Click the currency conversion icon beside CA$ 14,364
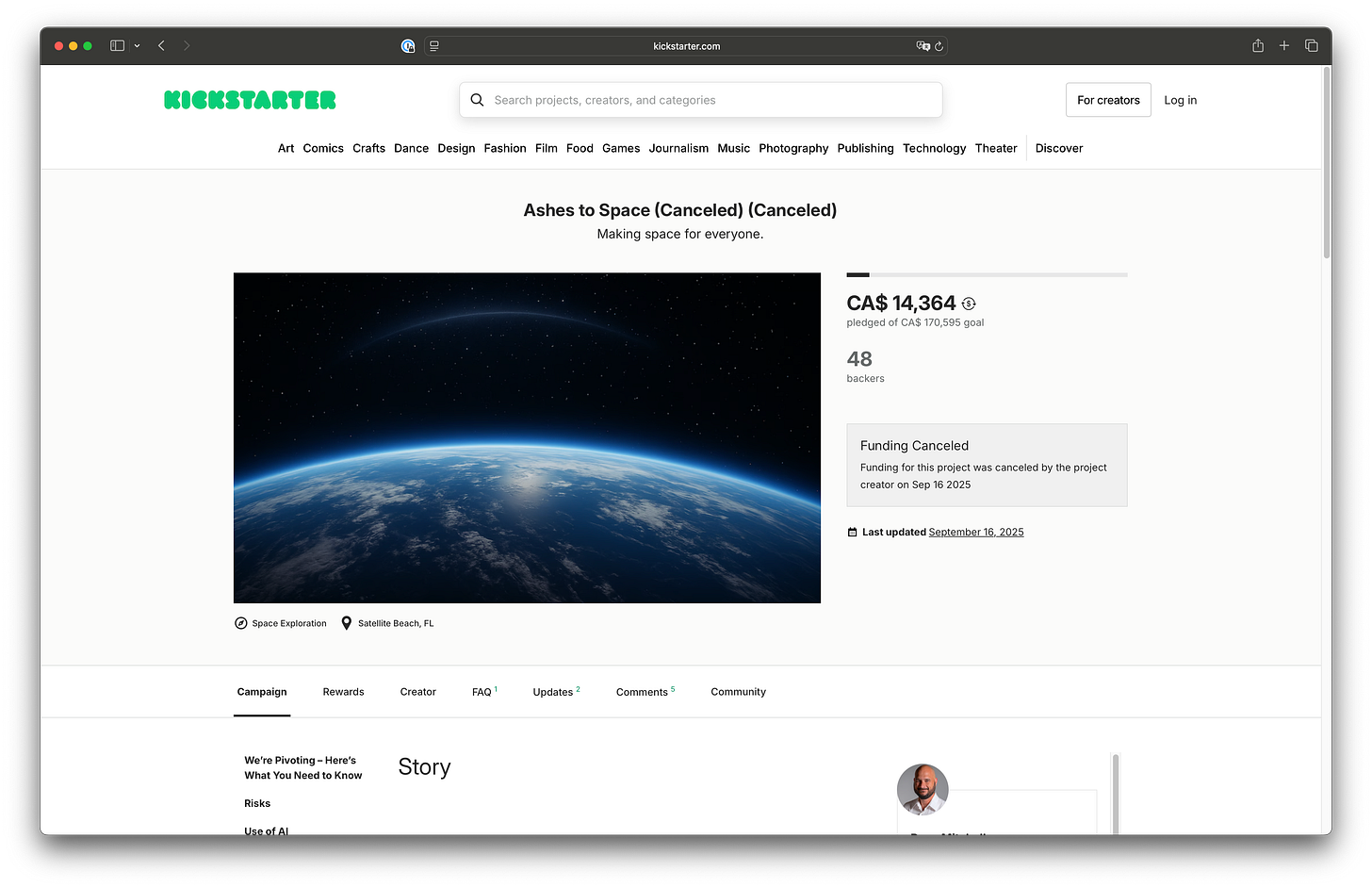 969,304
